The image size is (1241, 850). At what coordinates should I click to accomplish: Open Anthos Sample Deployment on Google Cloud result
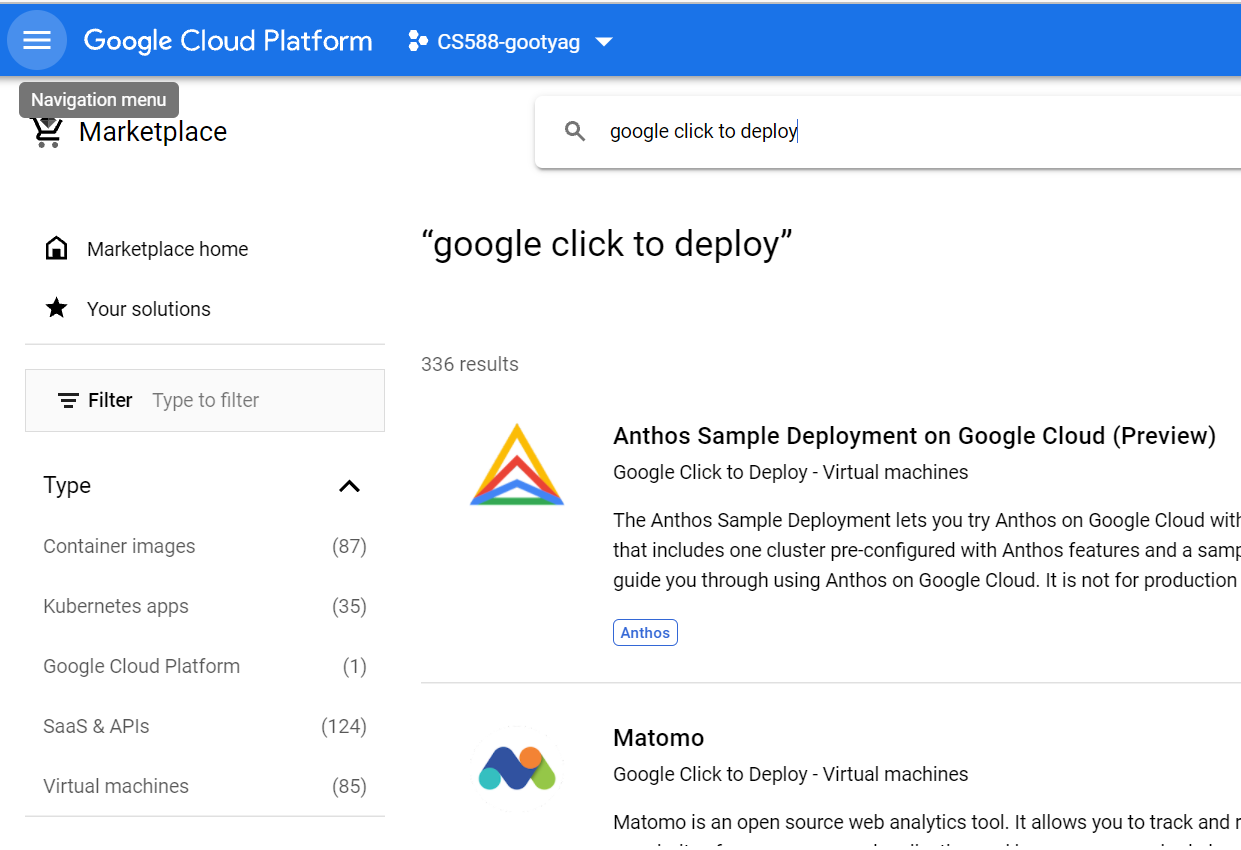pyautogui.click(x=914, y=436)
